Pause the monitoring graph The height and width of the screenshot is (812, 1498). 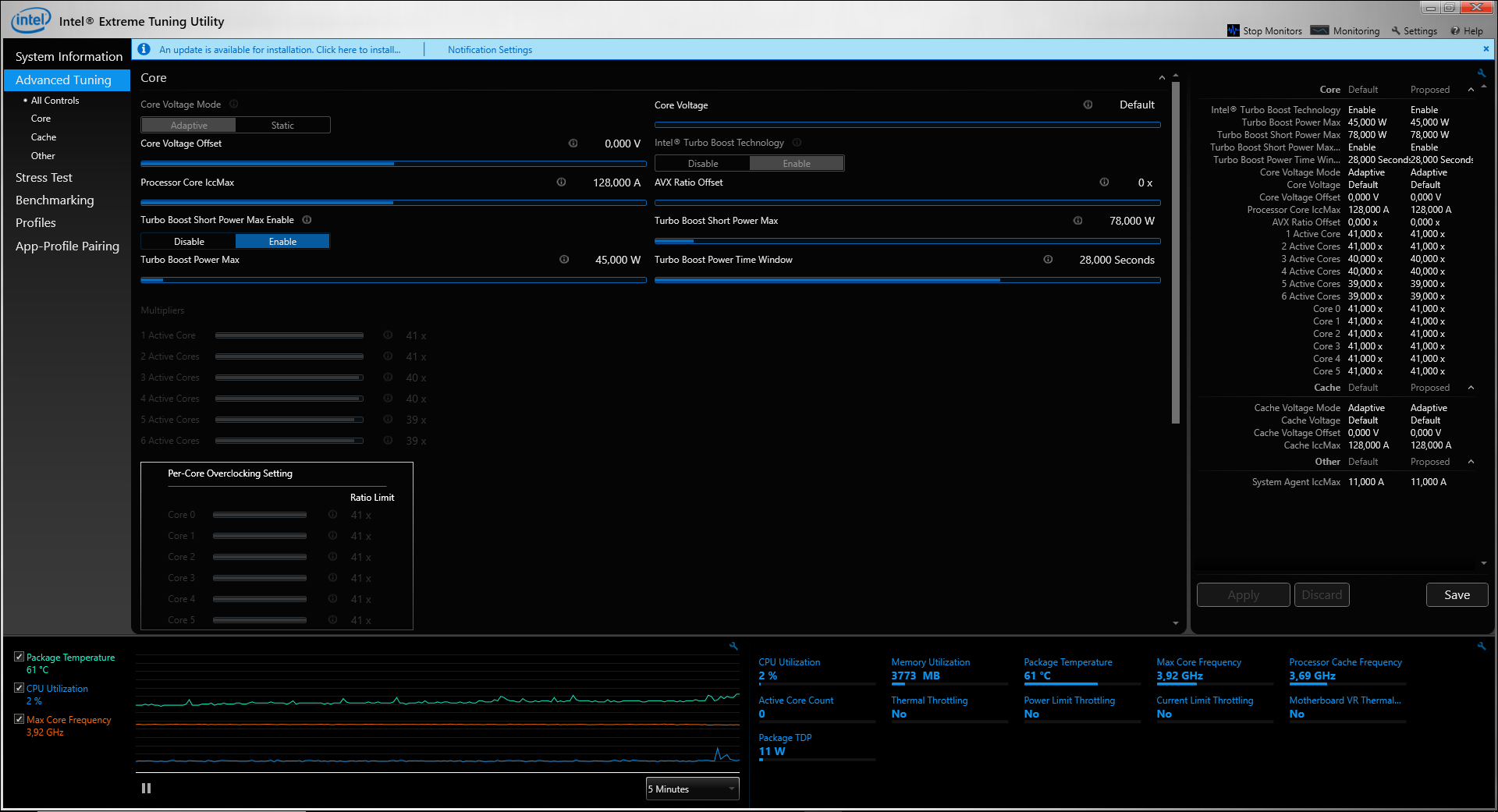146,789
